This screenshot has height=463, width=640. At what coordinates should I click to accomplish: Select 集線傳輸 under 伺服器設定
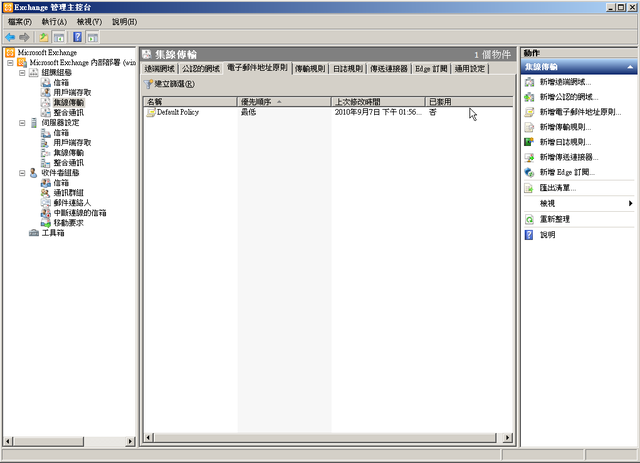tap(69, 153)
